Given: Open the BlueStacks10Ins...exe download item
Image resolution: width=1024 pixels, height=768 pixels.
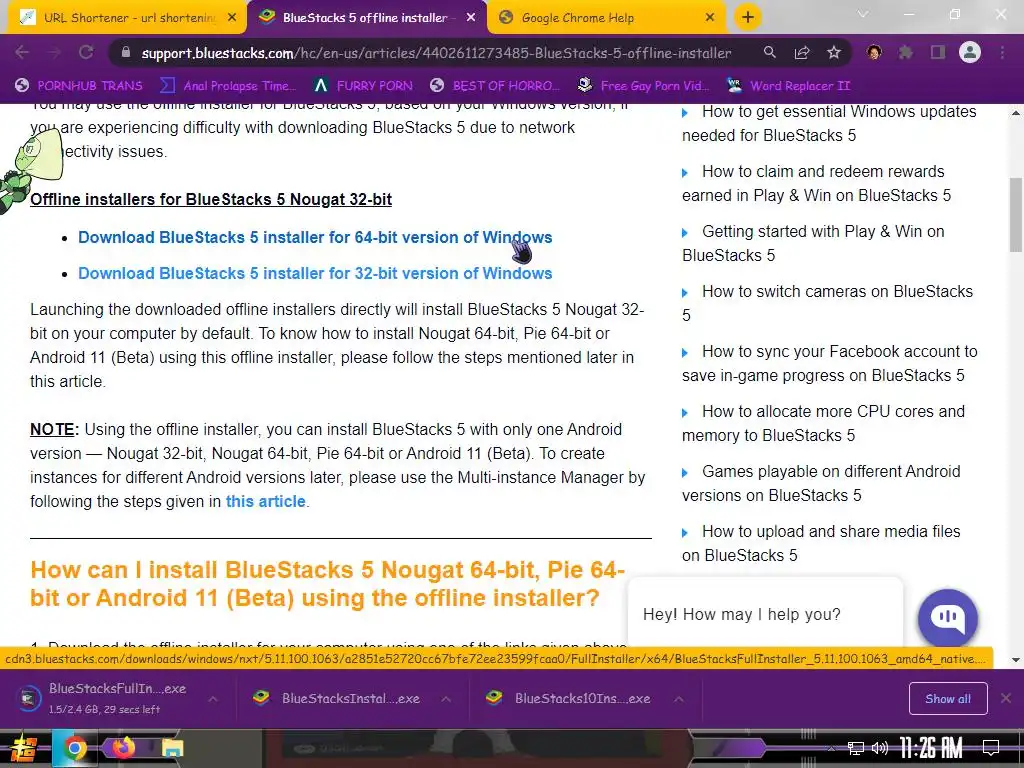Looking at the screenshot, I should (570, 698).
